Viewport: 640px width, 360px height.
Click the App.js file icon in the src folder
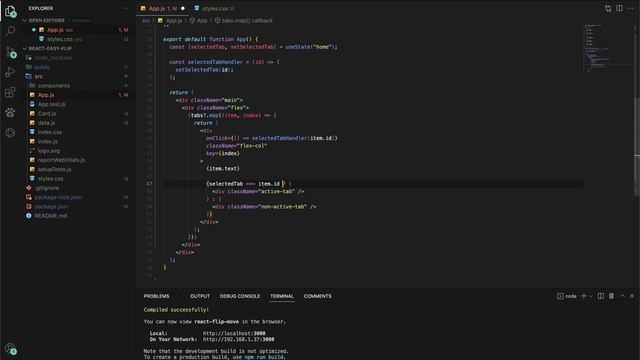[x=32, y=95]
